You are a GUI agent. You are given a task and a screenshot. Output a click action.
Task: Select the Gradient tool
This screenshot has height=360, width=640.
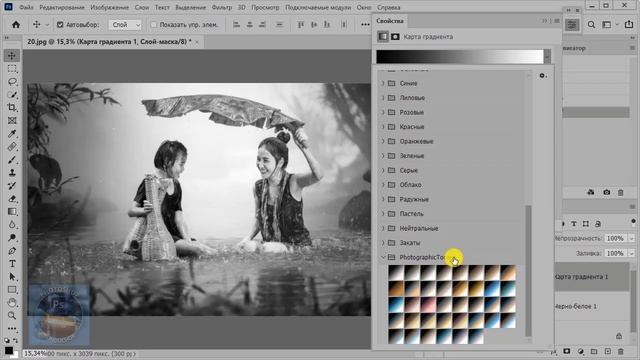(12, 211)
